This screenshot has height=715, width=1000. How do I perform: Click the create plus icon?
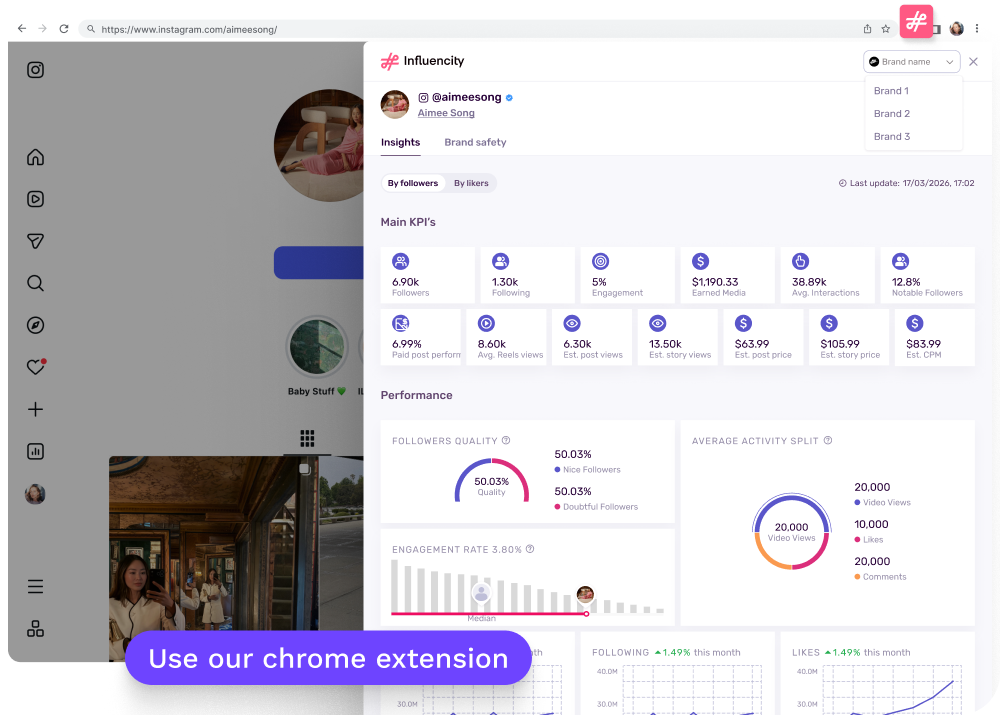pos(36,409)
